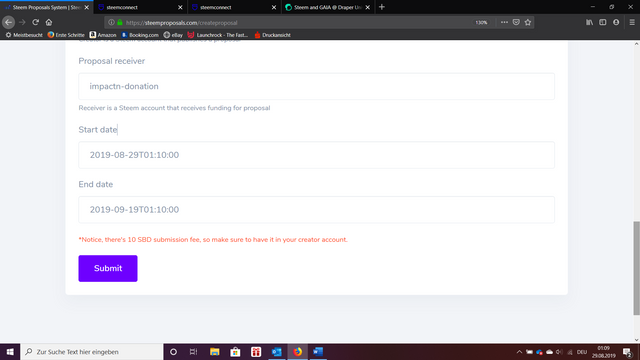Focus the End date input field

pyautogui.click(x=316, y=210)
